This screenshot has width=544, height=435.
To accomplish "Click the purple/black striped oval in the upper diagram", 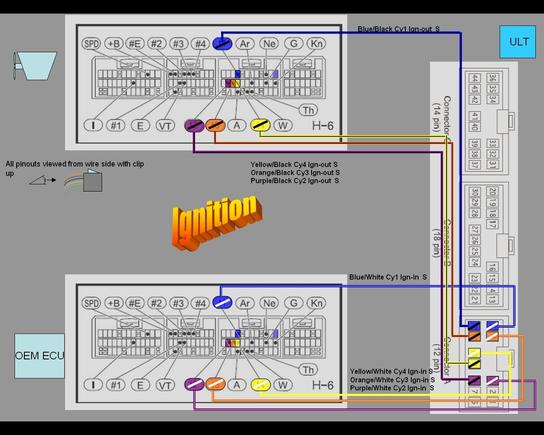I will tap(194, 125).
